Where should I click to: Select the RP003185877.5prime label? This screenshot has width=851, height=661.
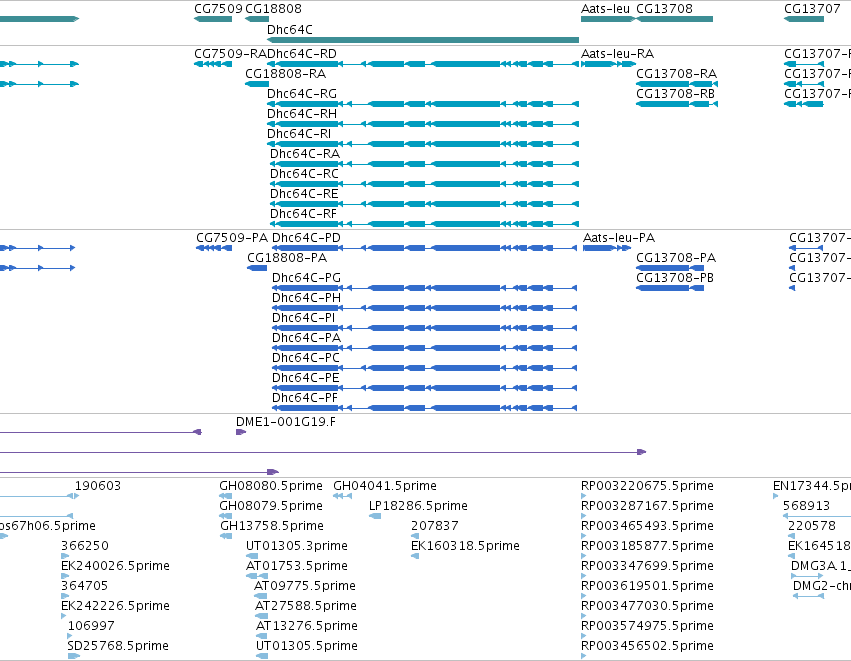pyautogui.click(x=647, y=546)
